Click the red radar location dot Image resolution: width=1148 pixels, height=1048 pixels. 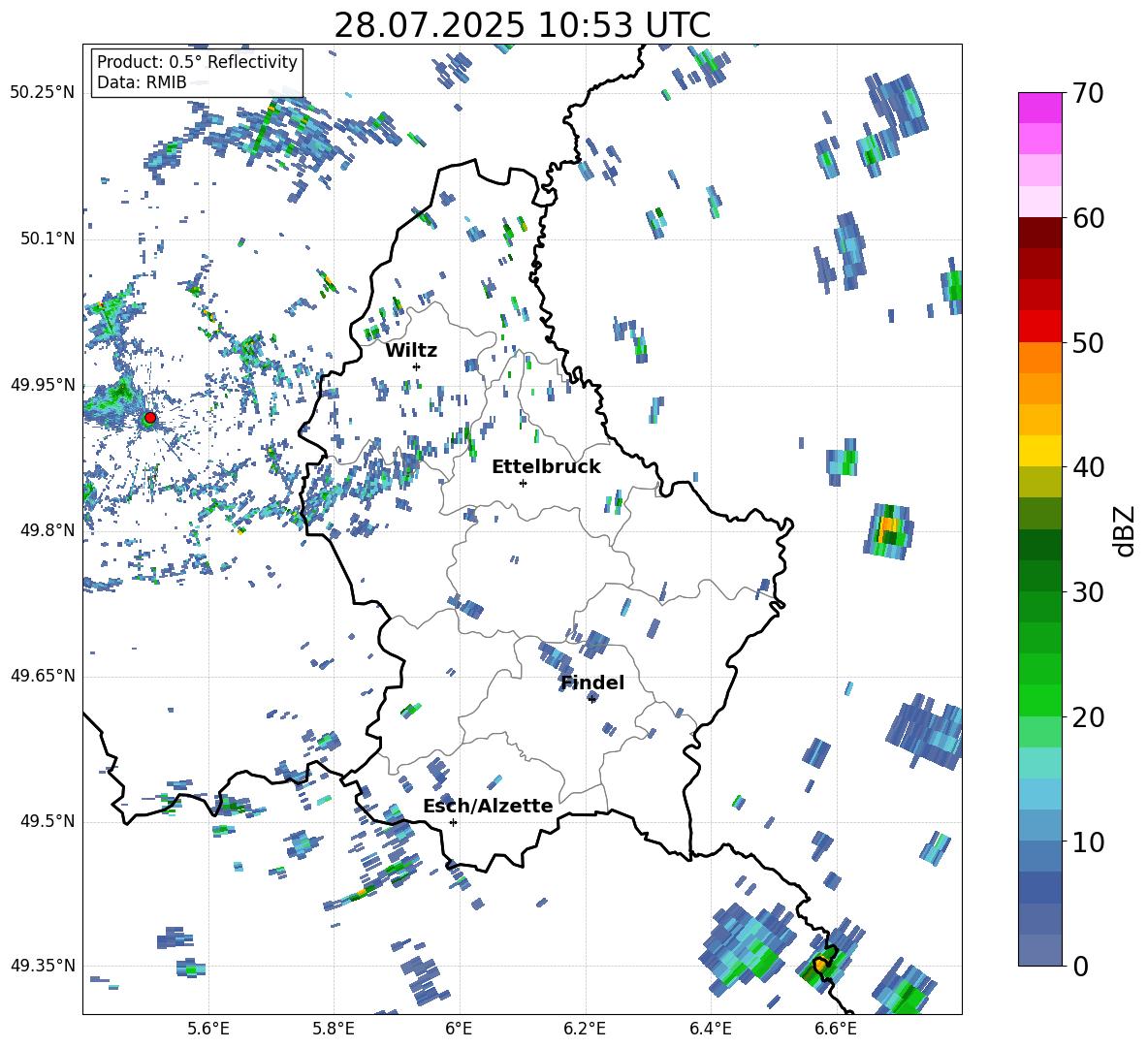point(149,418)
